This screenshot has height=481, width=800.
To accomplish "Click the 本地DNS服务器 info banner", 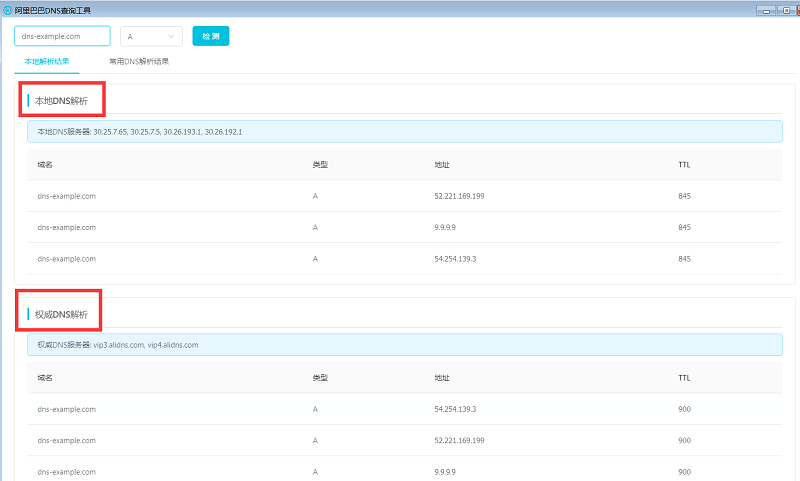I will coord(404,131).
